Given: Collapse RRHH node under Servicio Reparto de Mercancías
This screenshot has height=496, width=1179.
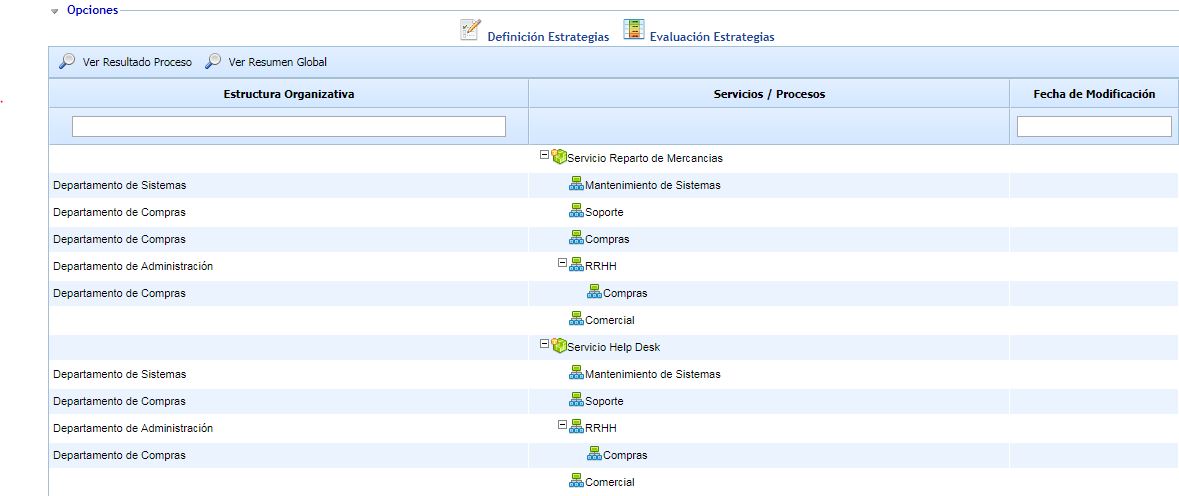Looking at the screenshot, I should (x=562, y=263).
